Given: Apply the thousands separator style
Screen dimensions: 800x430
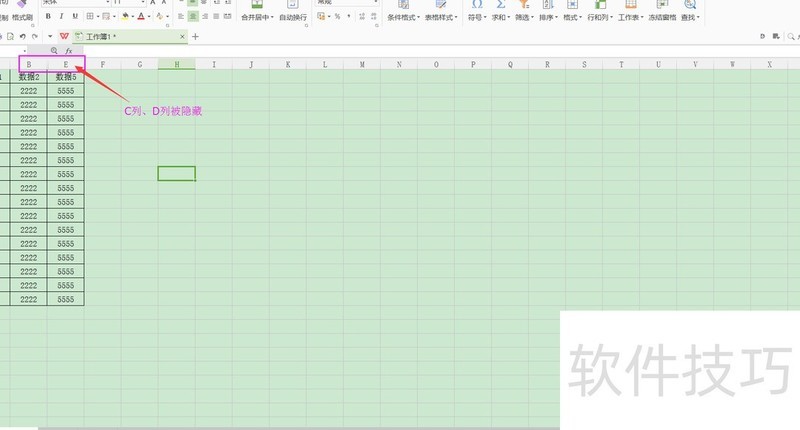Looking at the screenshot, I should 349,16.
